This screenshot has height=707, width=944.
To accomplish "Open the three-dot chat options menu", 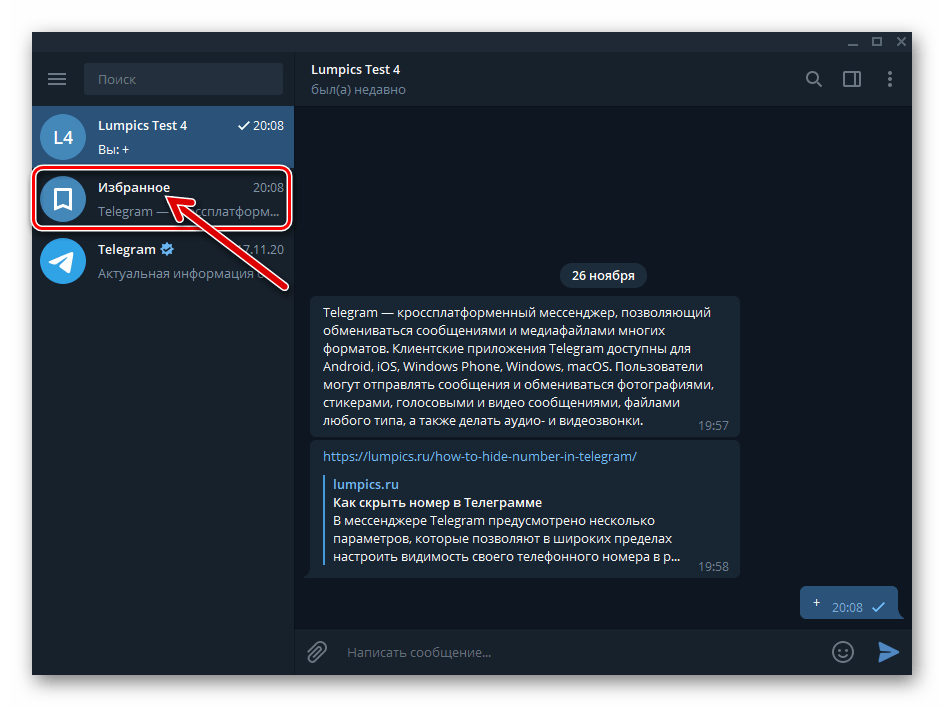I will point(889,79).
